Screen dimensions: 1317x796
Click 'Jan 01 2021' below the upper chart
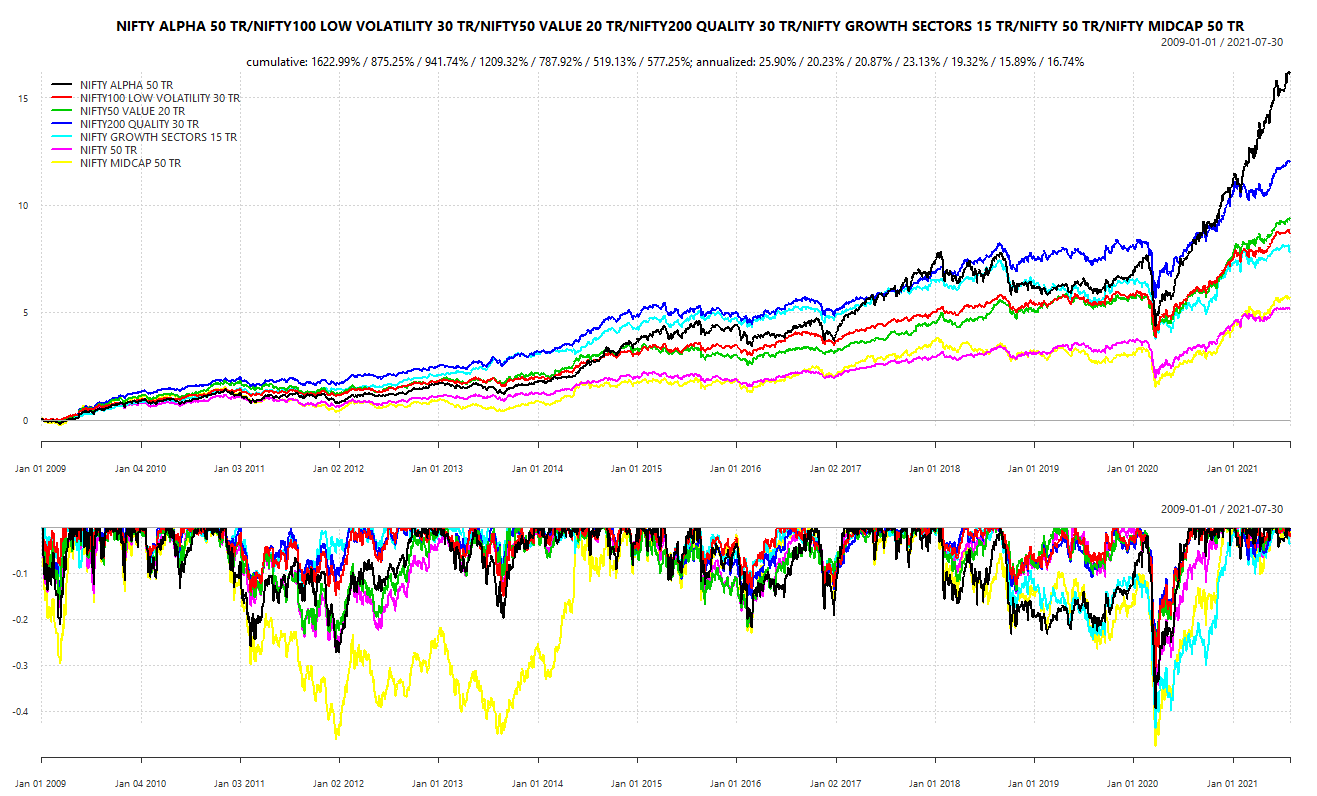(x=1232, y=468)
